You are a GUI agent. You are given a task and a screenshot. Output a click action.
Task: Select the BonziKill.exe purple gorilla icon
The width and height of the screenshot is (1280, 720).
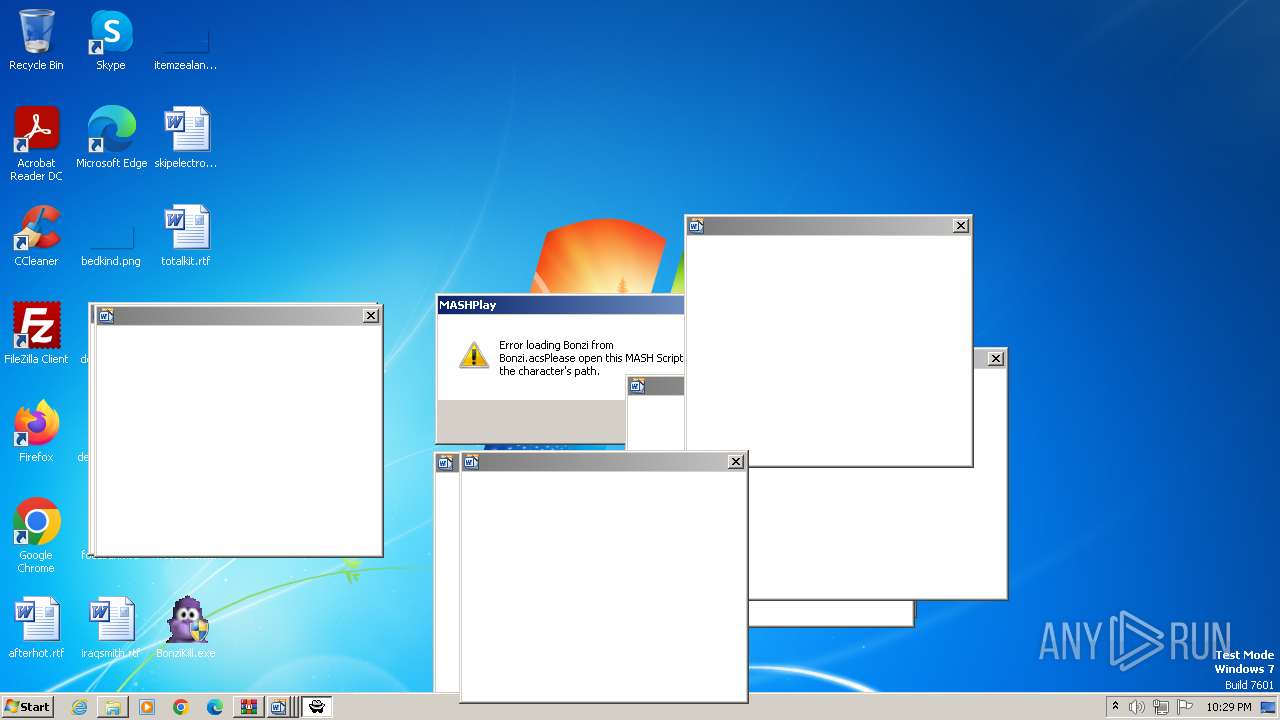(186, 628)
